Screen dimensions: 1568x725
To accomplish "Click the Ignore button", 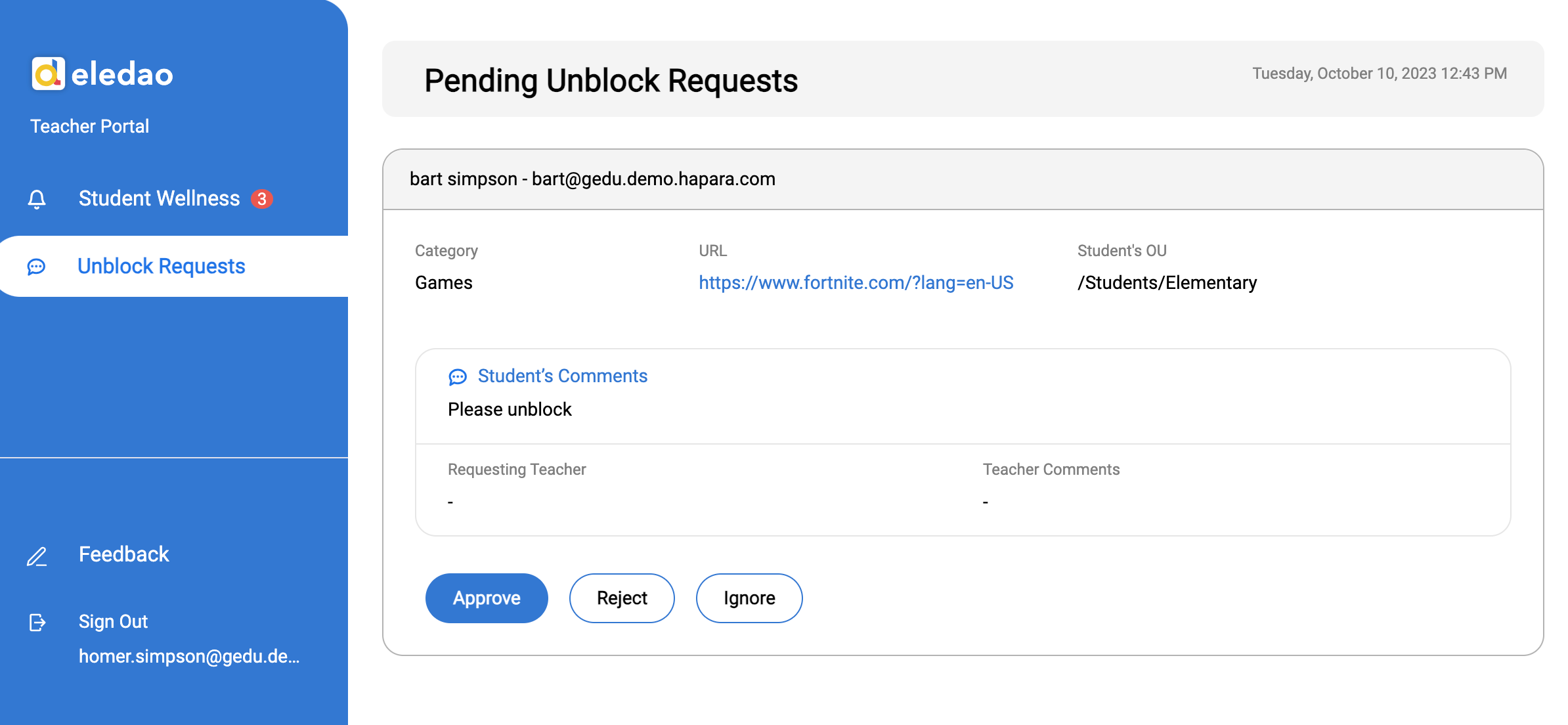I will point(749,598).
